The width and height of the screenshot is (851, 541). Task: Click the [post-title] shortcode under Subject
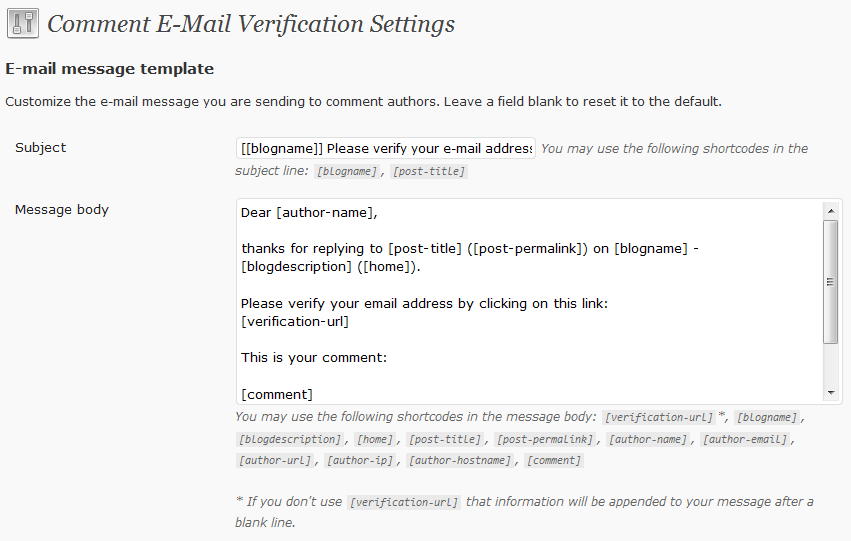coord(429,171)
